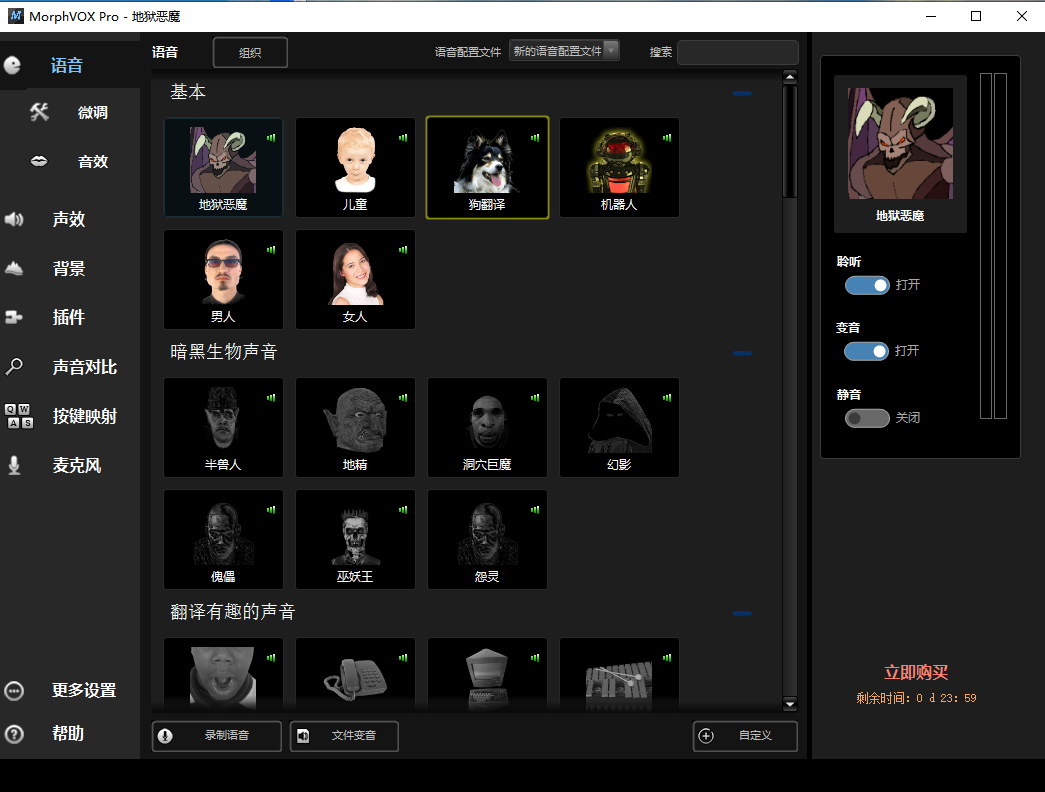Click the plug icon beside 插件

(14, 317)
